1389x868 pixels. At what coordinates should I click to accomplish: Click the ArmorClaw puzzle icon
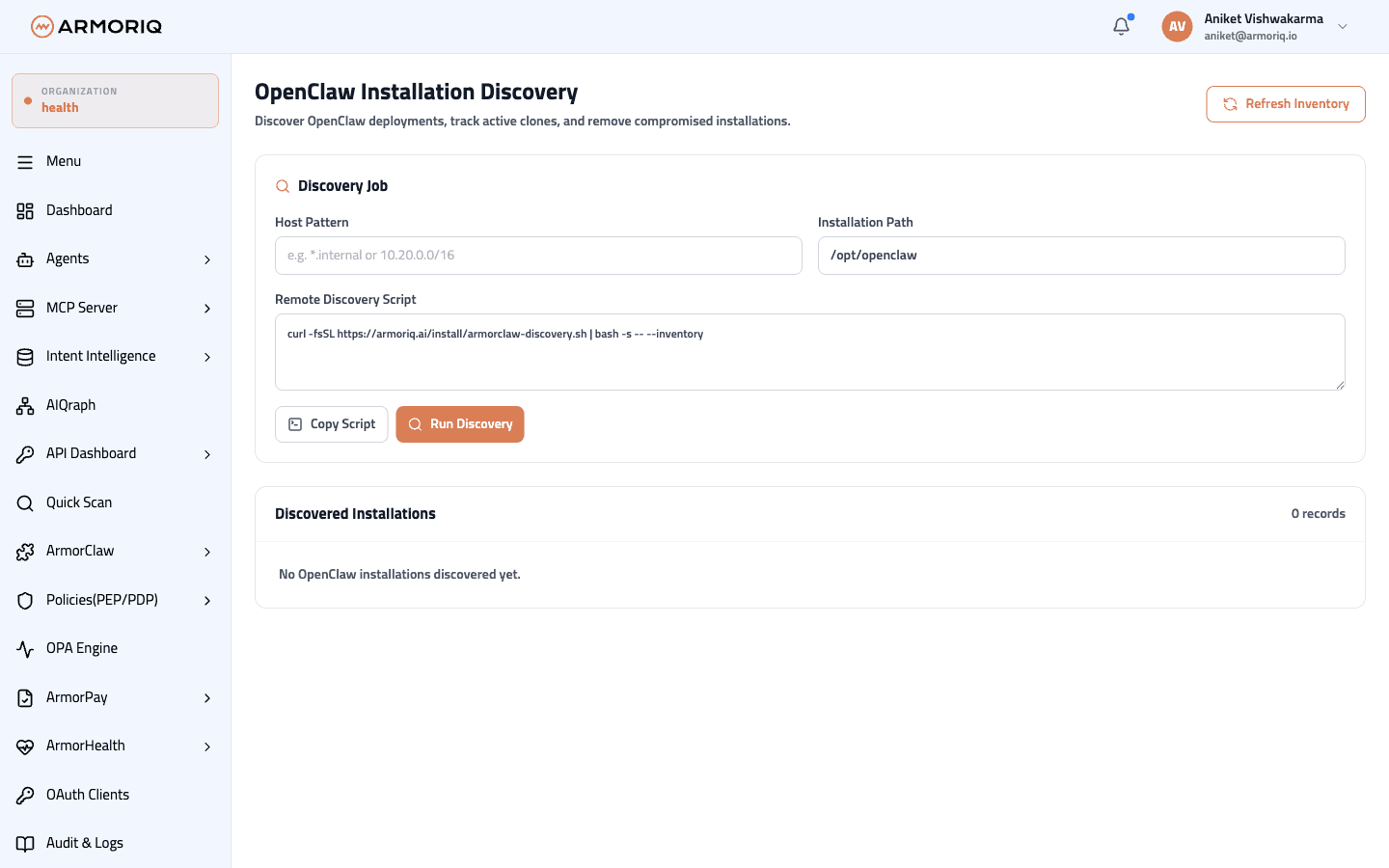click(x=25, y=552)
